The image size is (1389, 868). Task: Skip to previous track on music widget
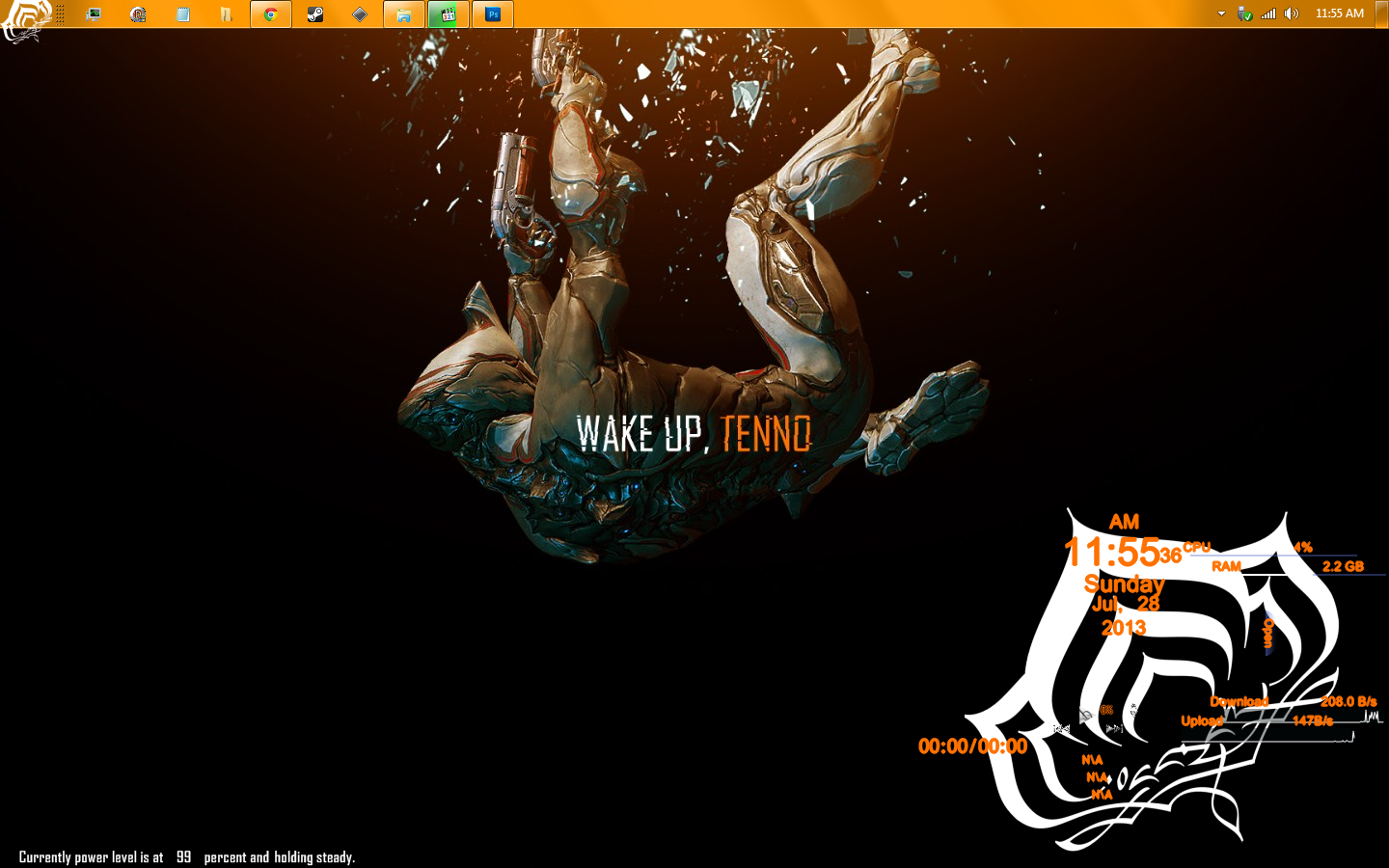[1062, 729]
